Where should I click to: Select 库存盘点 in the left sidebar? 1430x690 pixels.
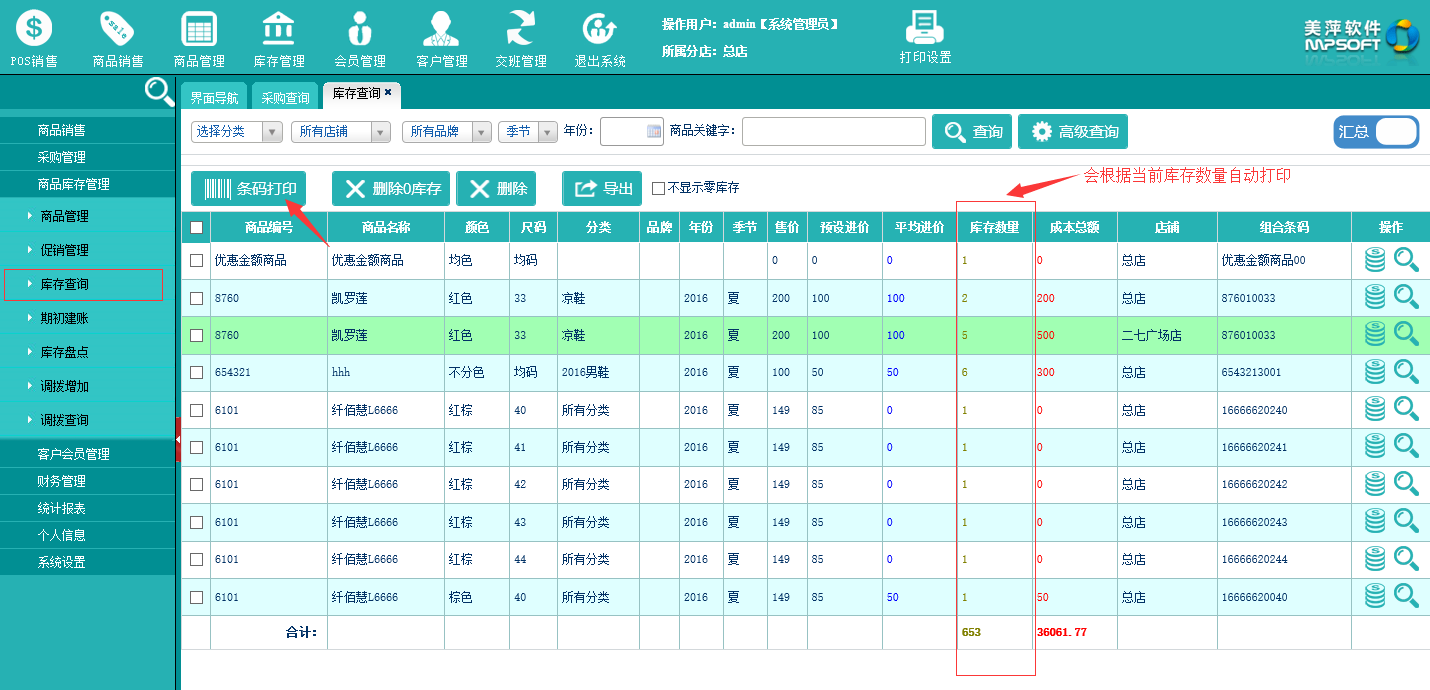click(x=65, y=352)
